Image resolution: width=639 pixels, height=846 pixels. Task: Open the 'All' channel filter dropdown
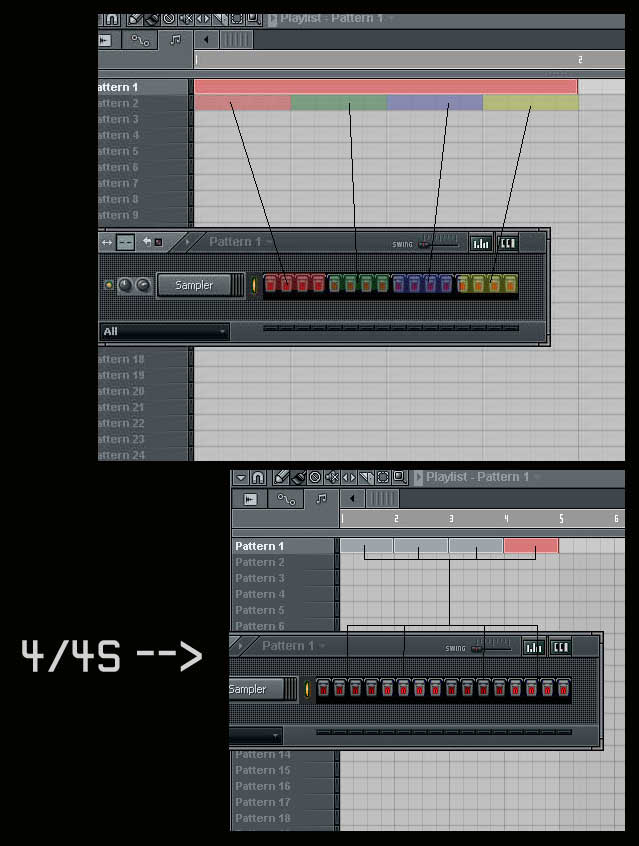click(164, 331)
